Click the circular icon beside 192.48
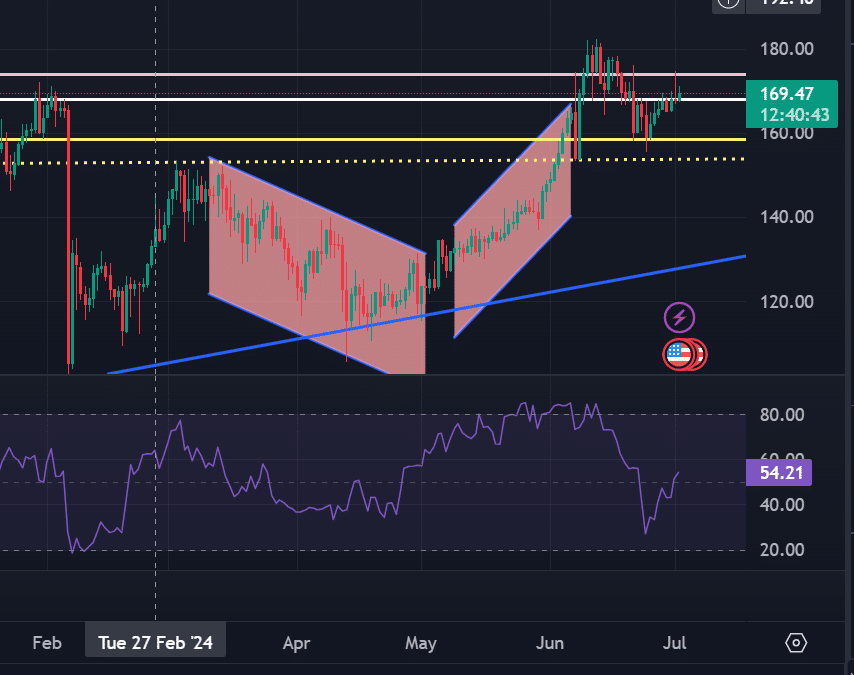855x675 pixels. (729, 3)
